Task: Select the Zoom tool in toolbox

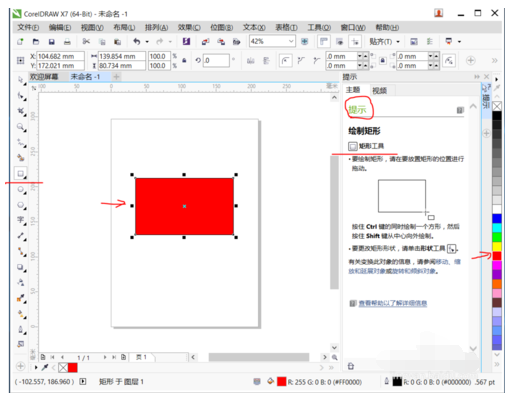Action: (x=21, y=127)
